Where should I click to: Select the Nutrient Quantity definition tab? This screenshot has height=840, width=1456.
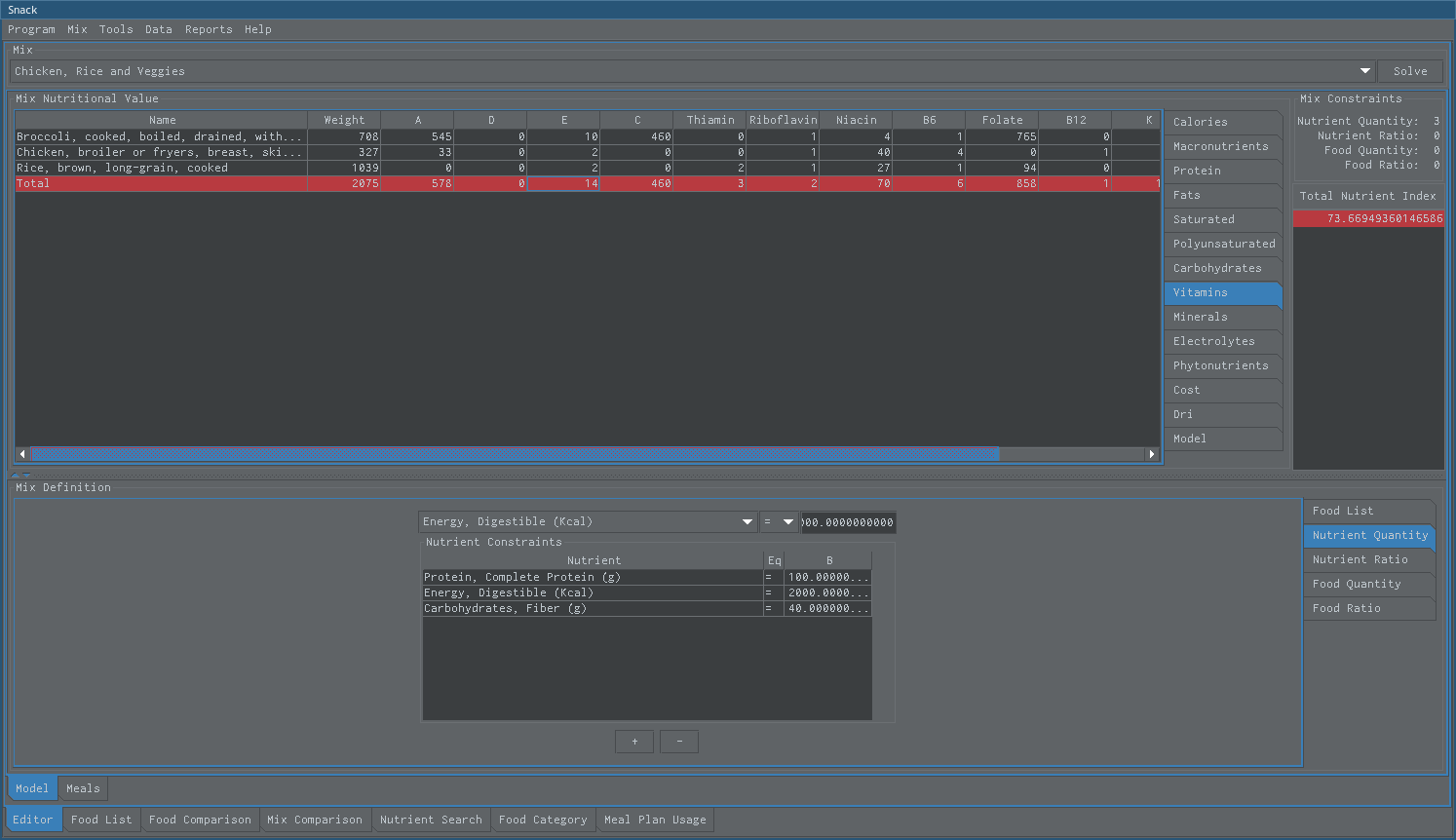[x=1369, y=535]
